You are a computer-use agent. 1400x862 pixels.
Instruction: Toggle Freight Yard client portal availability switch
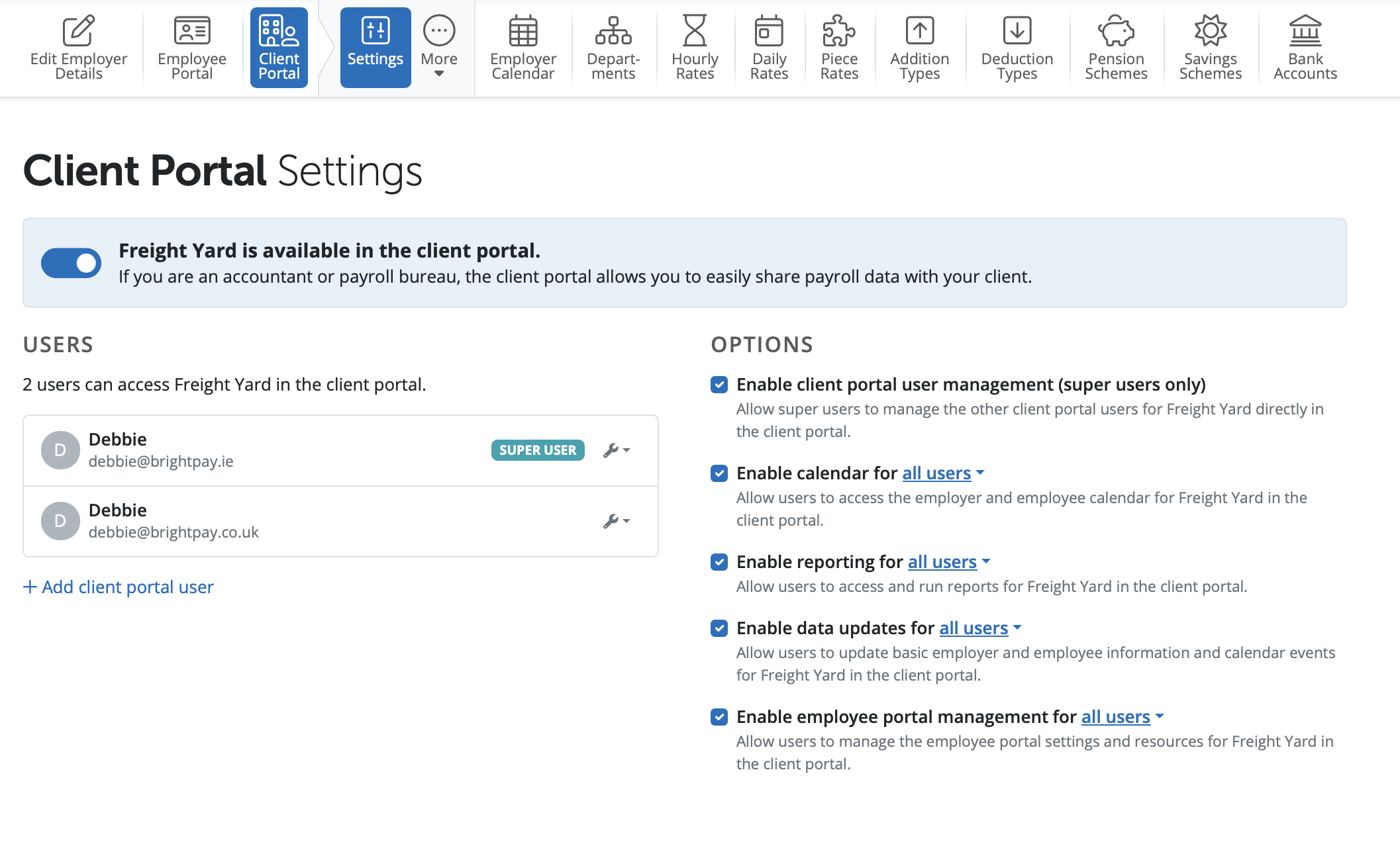pyautogui.click(x=71, y=263)
